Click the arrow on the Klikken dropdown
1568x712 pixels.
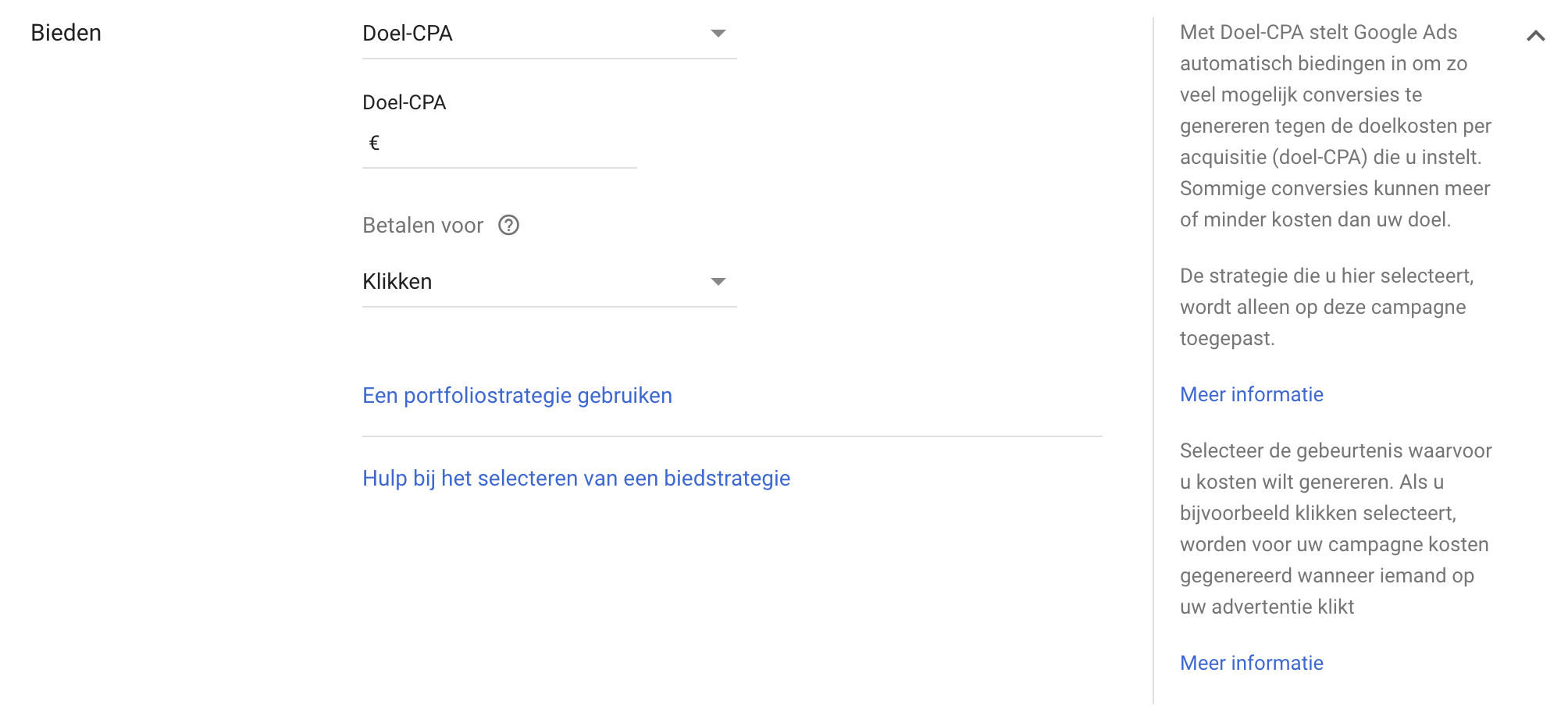[718, 282]
